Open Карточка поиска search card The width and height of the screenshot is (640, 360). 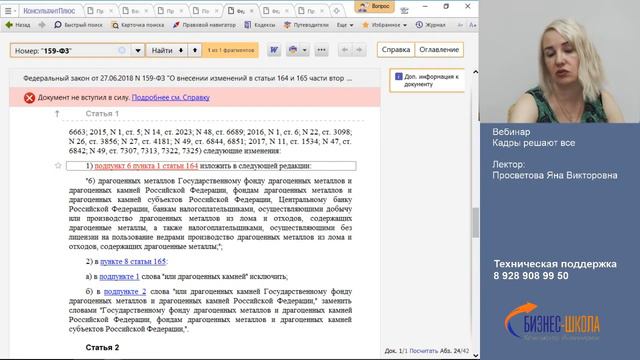tap(138, 25)
